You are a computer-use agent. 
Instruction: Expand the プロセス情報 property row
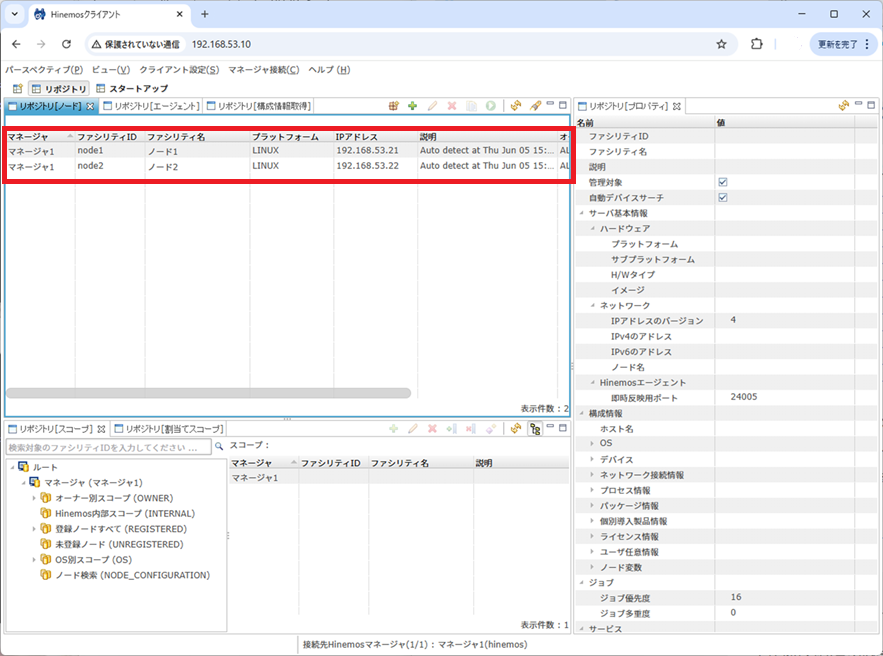pos(592,490)
